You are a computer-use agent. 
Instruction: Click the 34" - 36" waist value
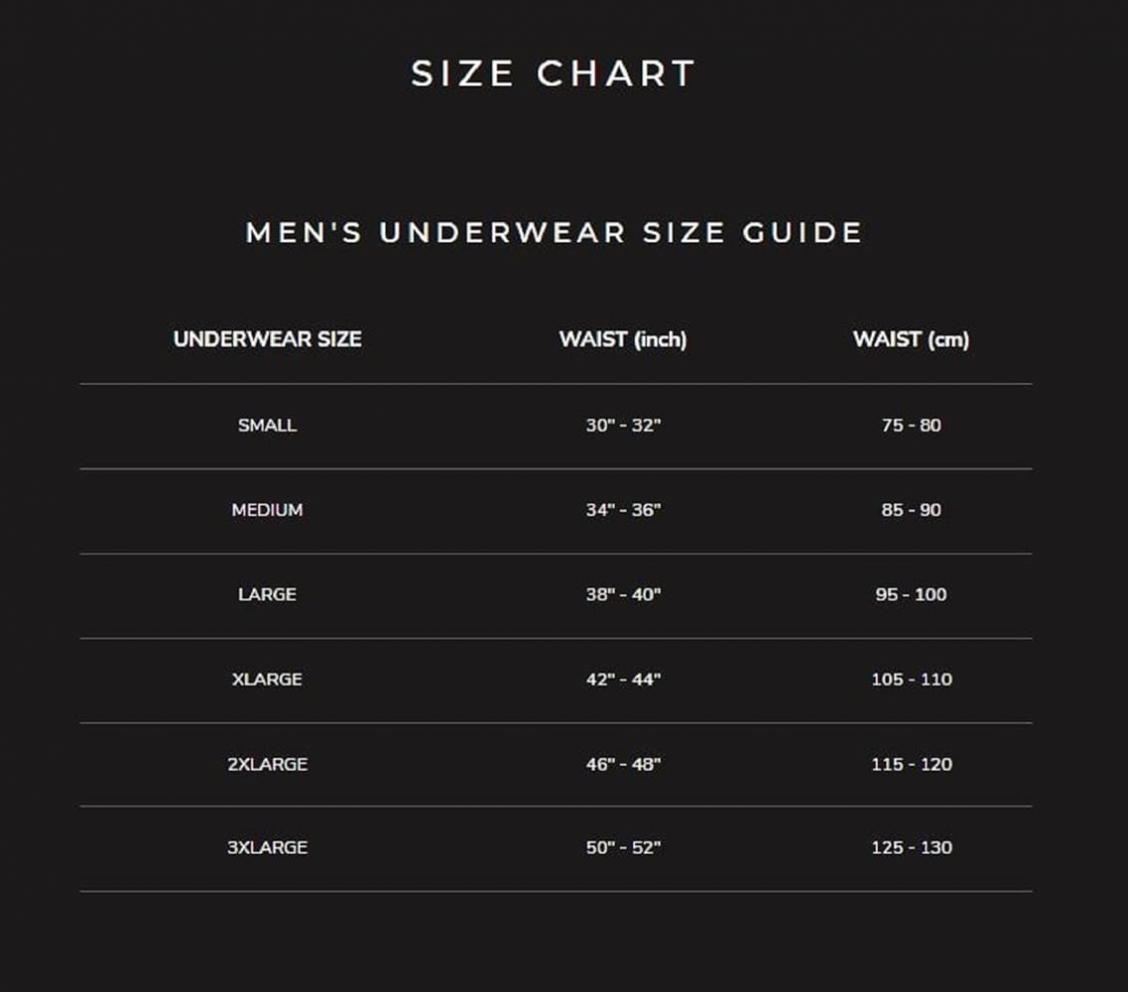click(x=623, y=510)
